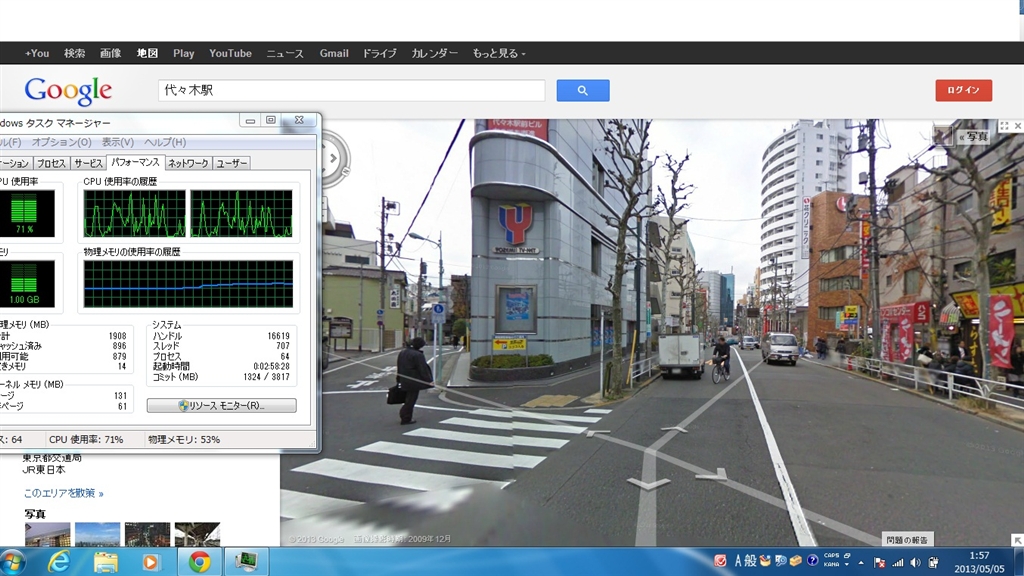Click the red ログイン button

pos(963,90)
